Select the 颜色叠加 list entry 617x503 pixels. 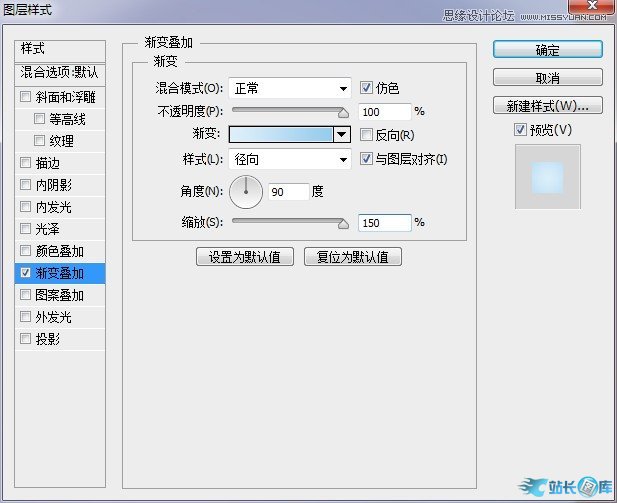point(60,251)
